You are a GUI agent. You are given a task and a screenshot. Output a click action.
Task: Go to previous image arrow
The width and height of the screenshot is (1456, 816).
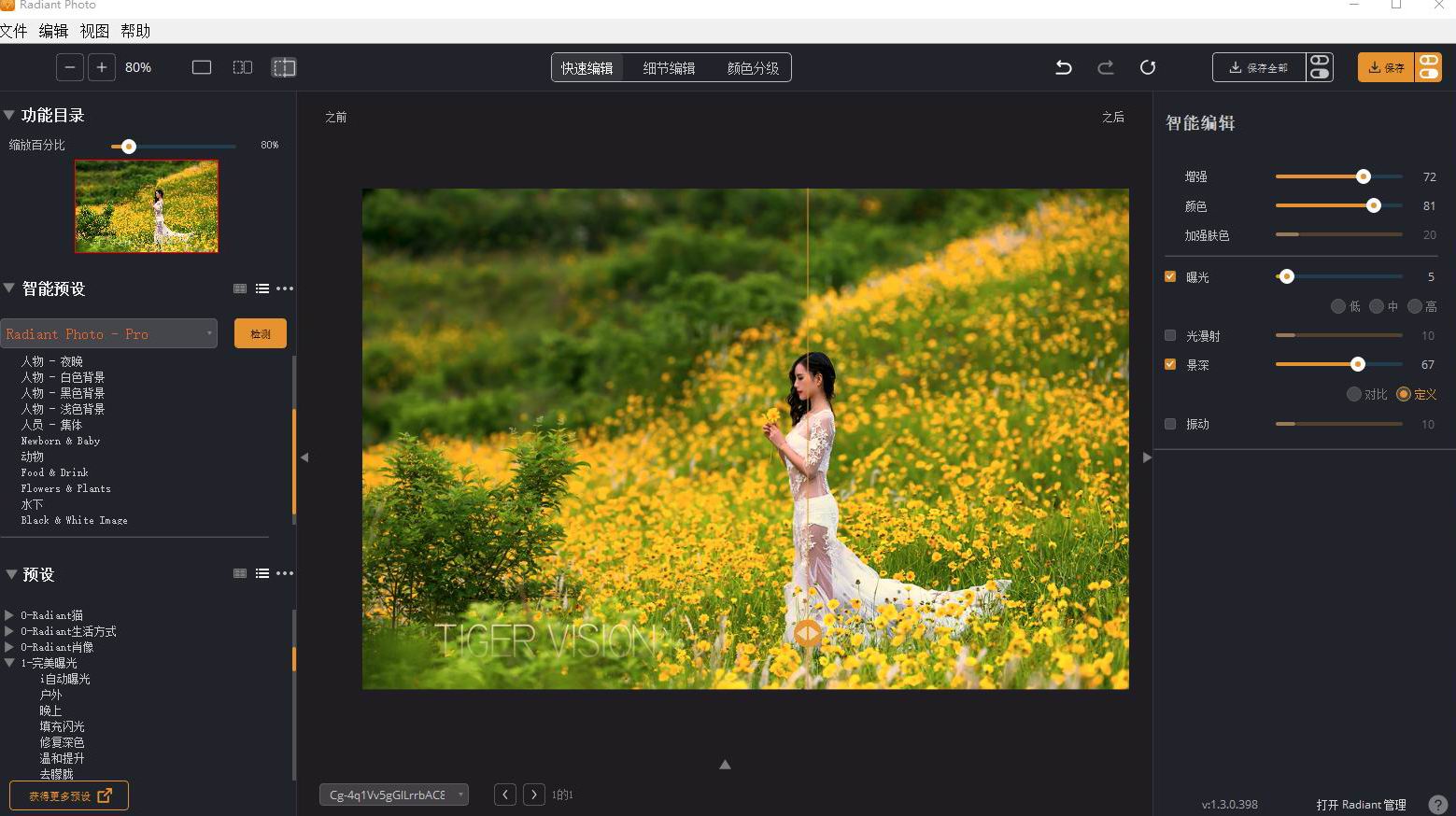click(505, 795)
